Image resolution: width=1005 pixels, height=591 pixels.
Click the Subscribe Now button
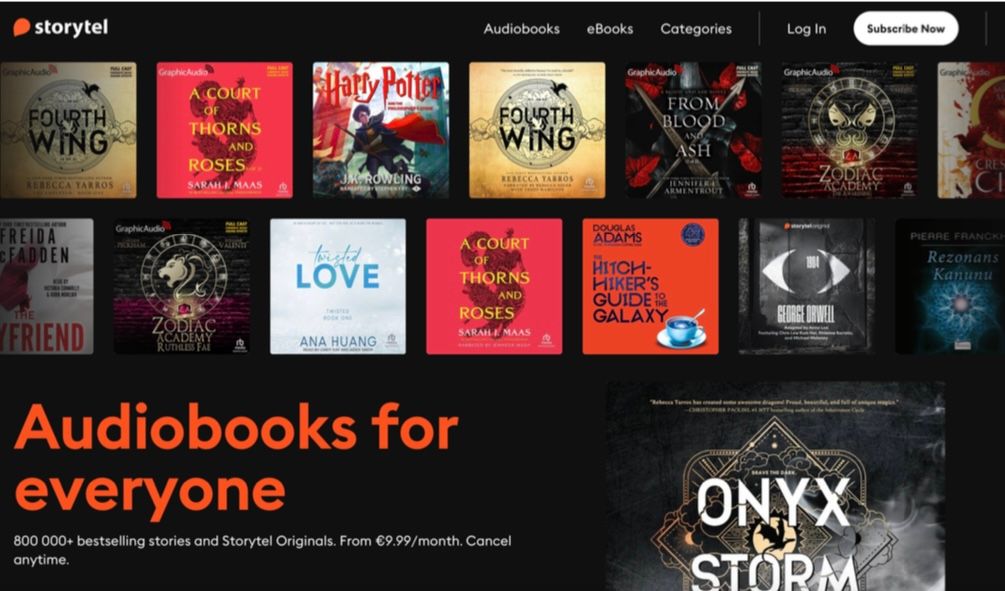pos(906,28)
